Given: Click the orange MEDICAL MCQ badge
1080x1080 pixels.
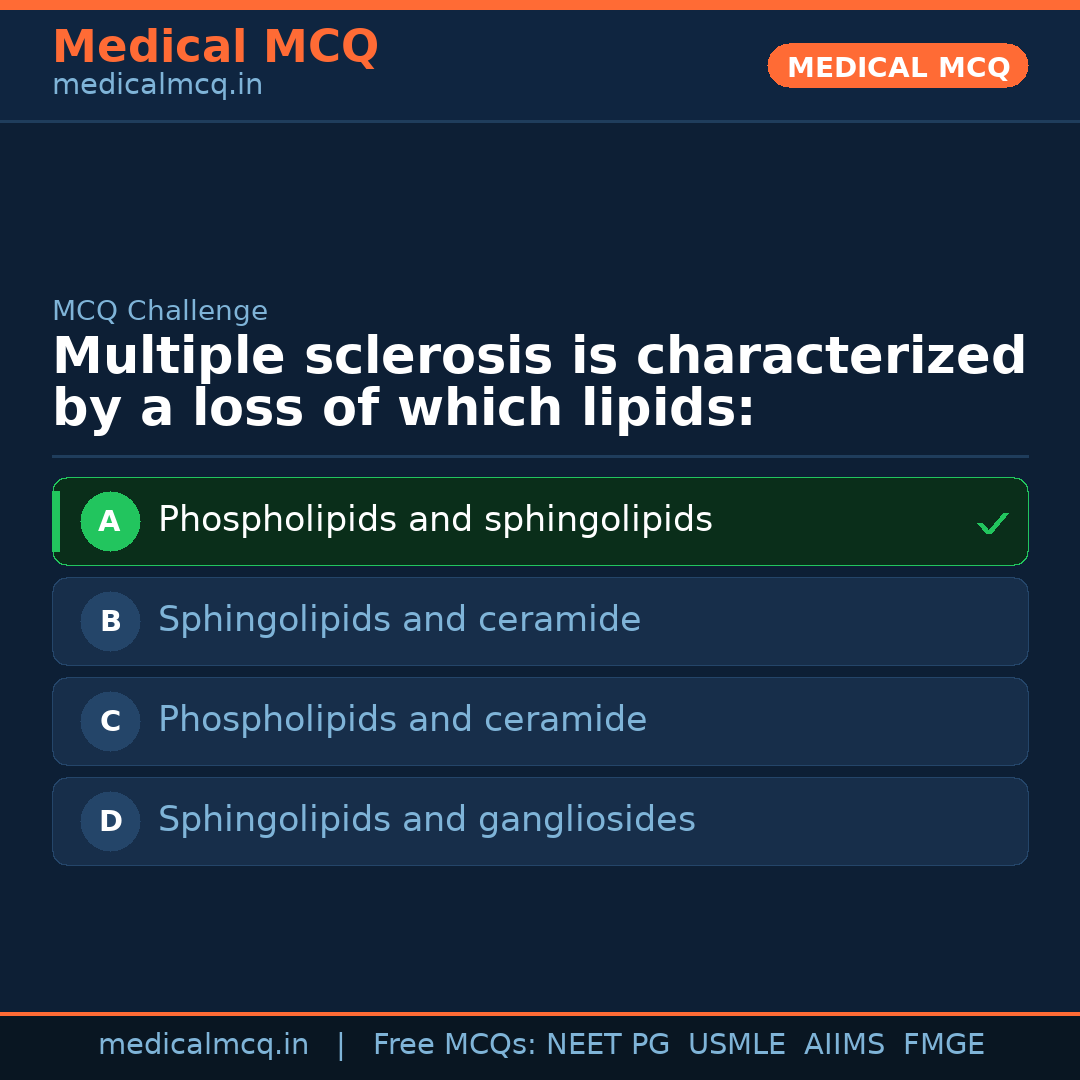Looking at the screenshot, I should point(897,66).
